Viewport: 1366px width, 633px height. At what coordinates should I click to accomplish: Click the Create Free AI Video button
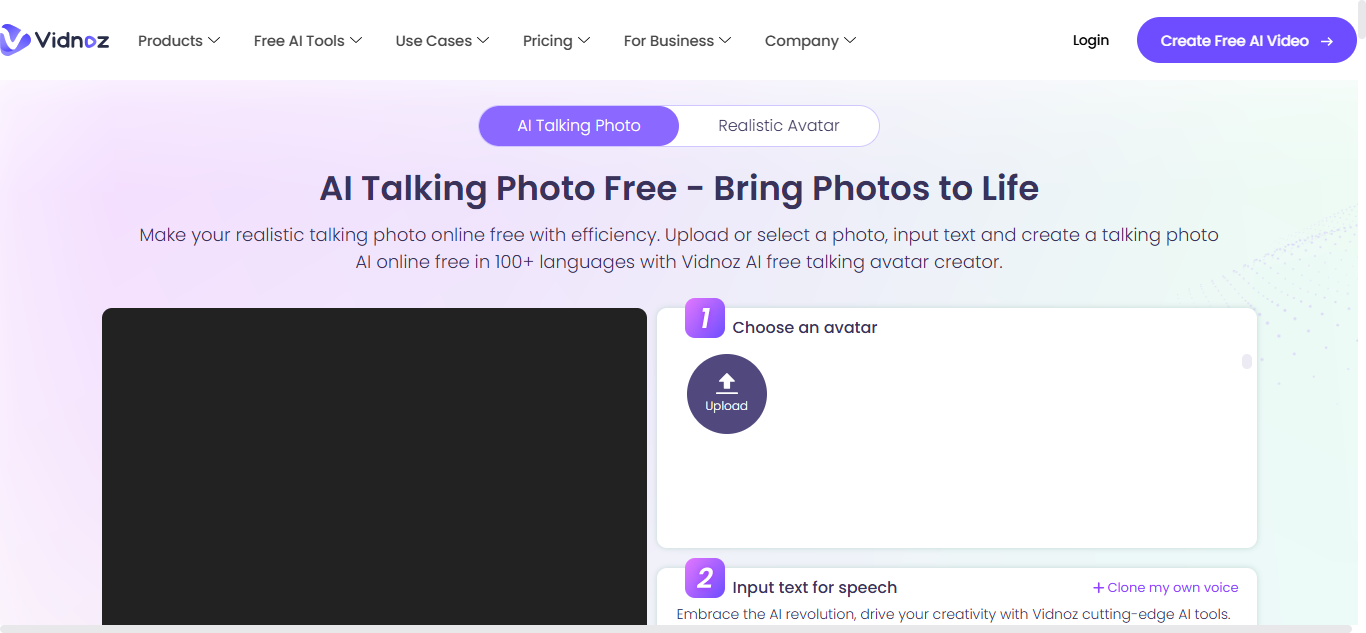pyautogui.click(x=1247, y=40)
